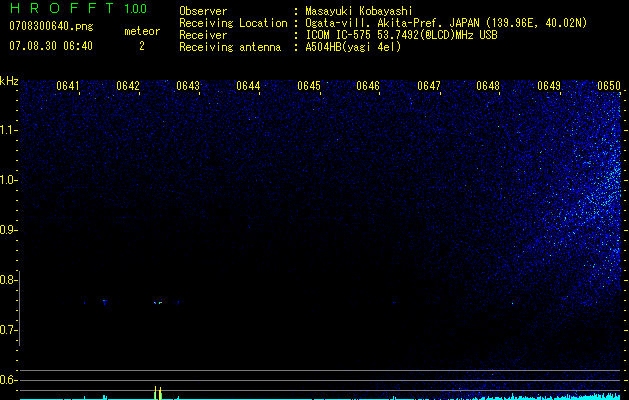Click the 0641 time marker
Viewport: 629px width, 400px height.
(68, 86)
